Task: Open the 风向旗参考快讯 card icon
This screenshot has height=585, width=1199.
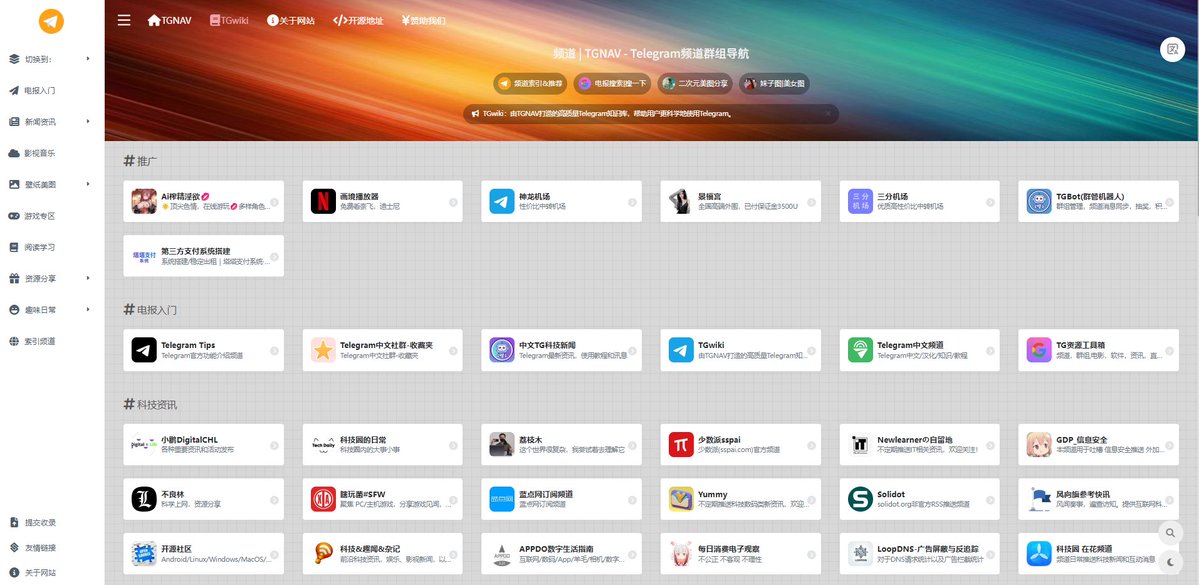Action: 1039,499
